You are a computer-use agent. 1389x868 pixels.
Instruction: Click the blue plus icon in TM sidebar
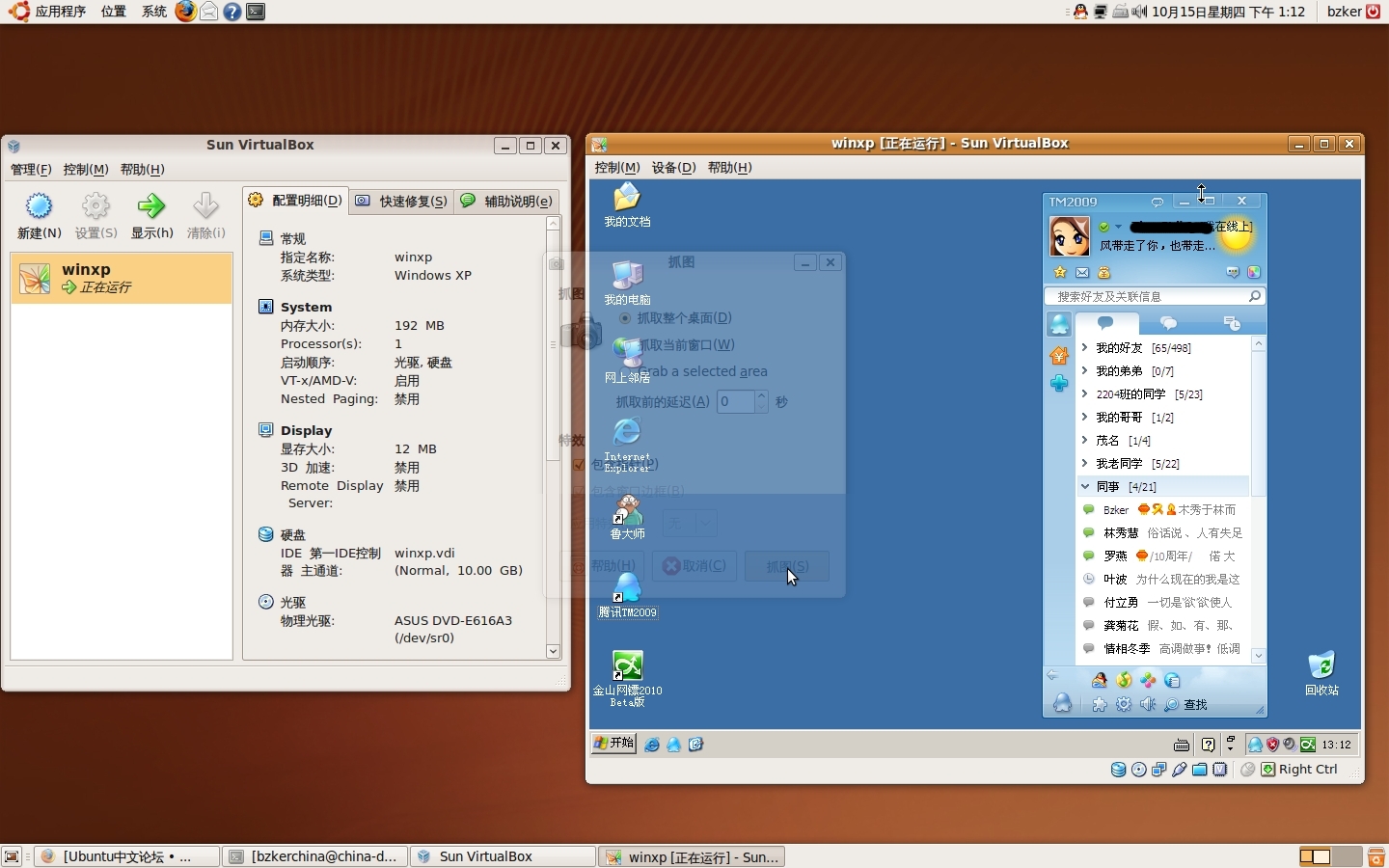(x=1059, y=383)
